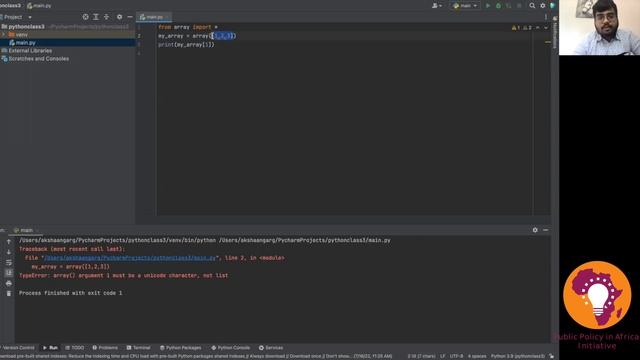Screen dimensions: 640x360
Task: Open Version Control tool window
Action: point(18,348)
